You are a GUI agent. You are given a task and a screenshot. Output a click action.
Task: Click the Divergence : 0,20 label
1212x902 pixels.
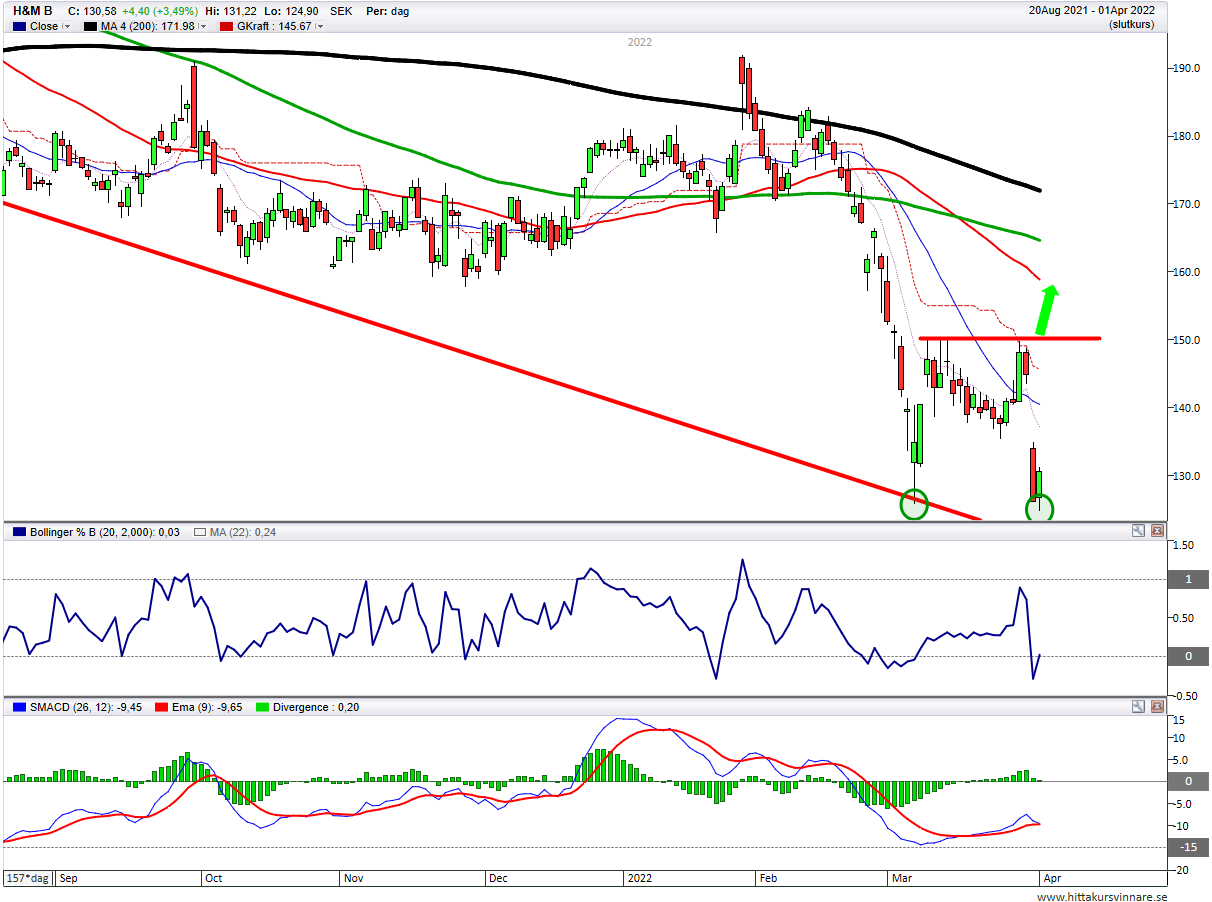tap(317, 707)
